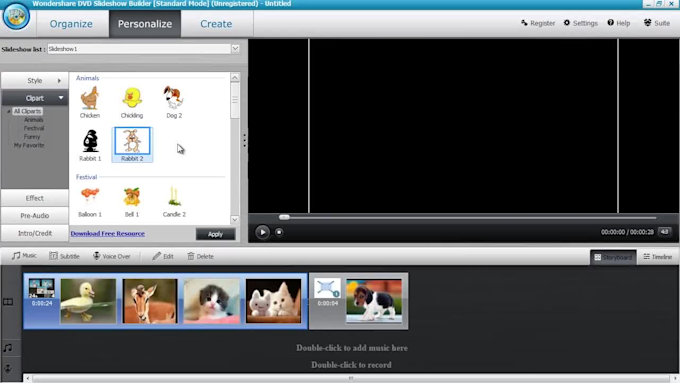This screenshot has width=680, height=383.
Task: Select Festival clipart category
Action: [x=34, y=128]
